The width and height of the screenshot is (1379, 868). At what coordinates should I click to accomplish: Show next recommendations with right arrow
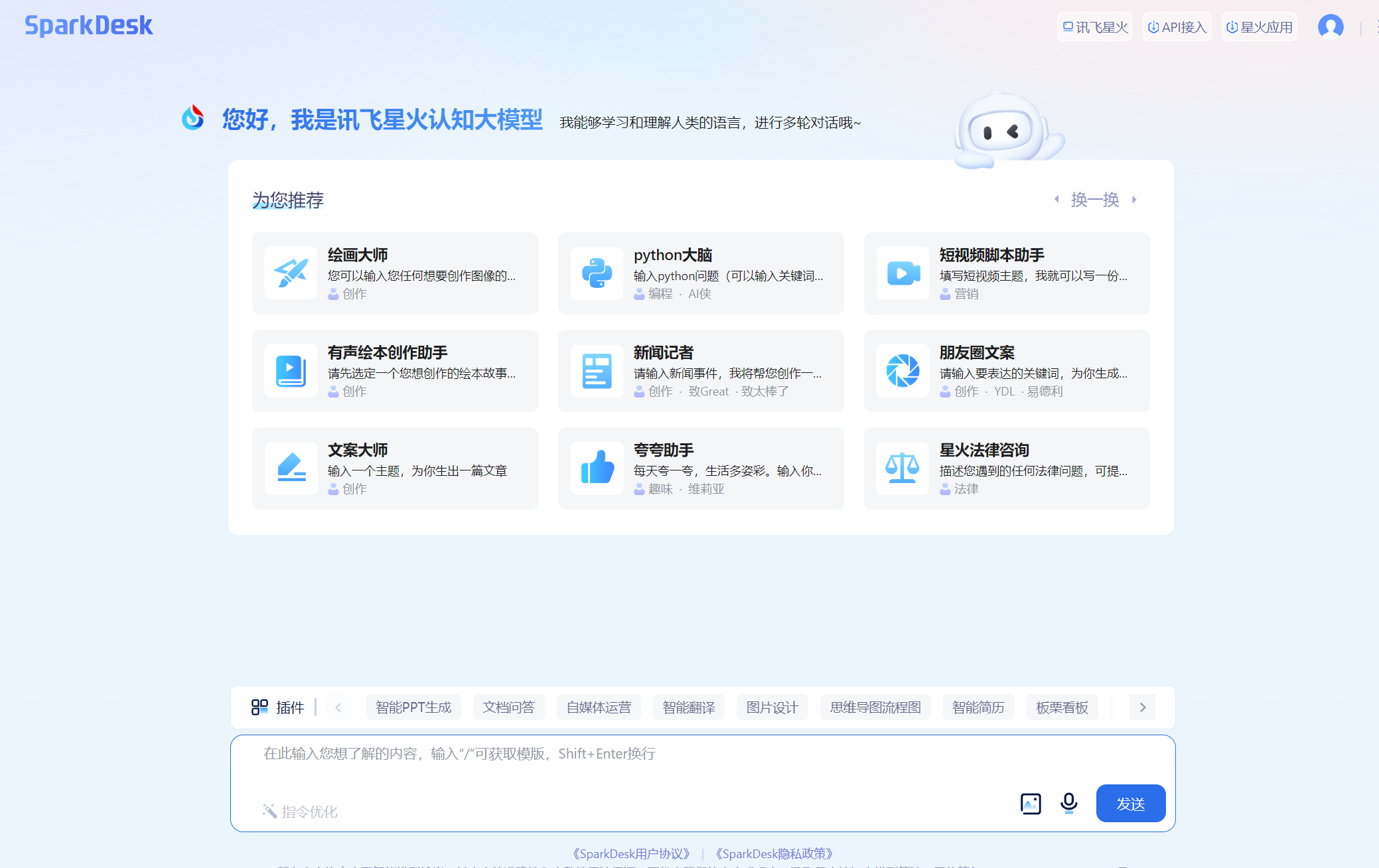[1134, 199]
